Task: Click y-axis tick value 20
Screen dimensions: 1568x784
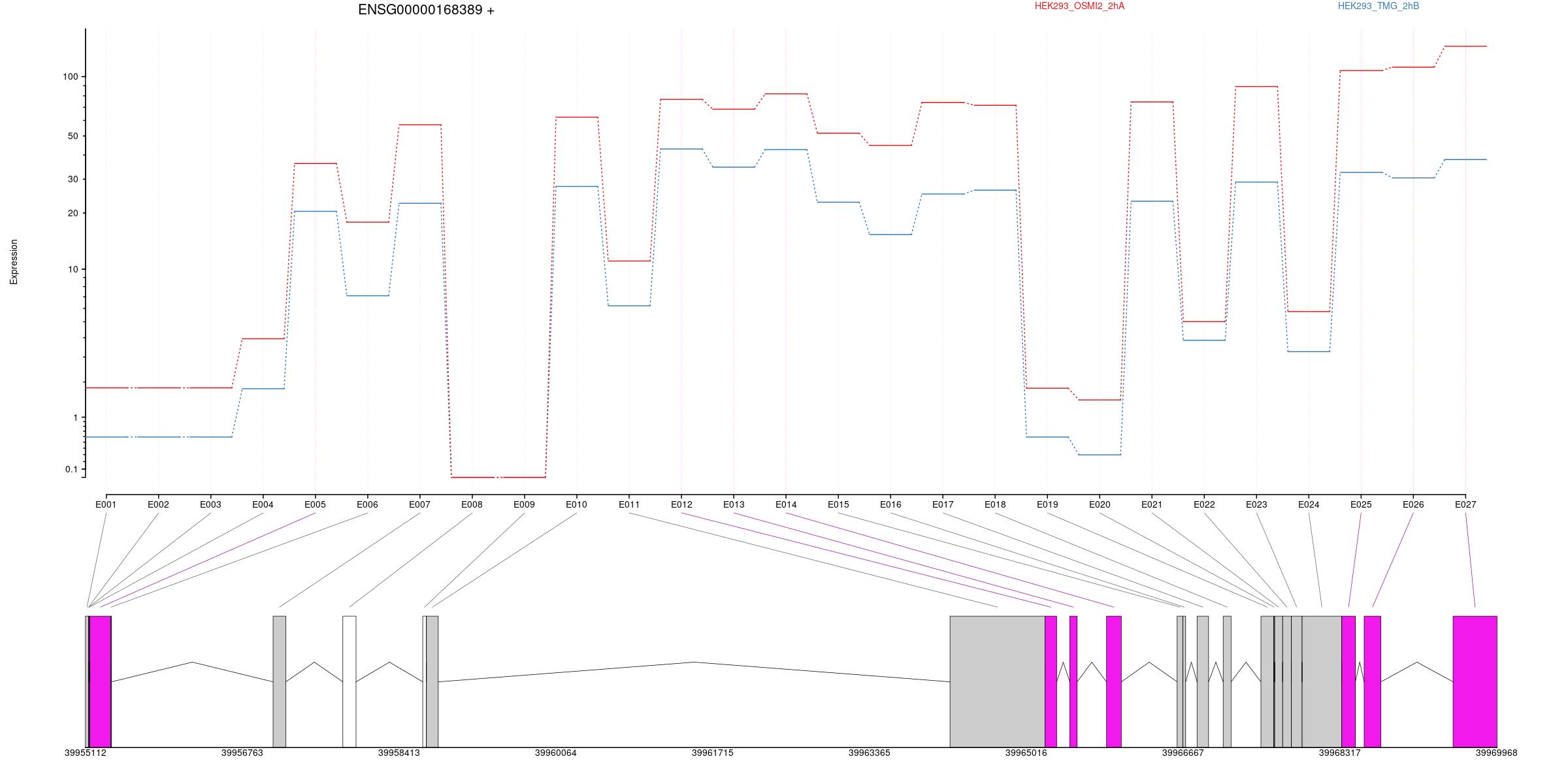Action: point(73,213)
